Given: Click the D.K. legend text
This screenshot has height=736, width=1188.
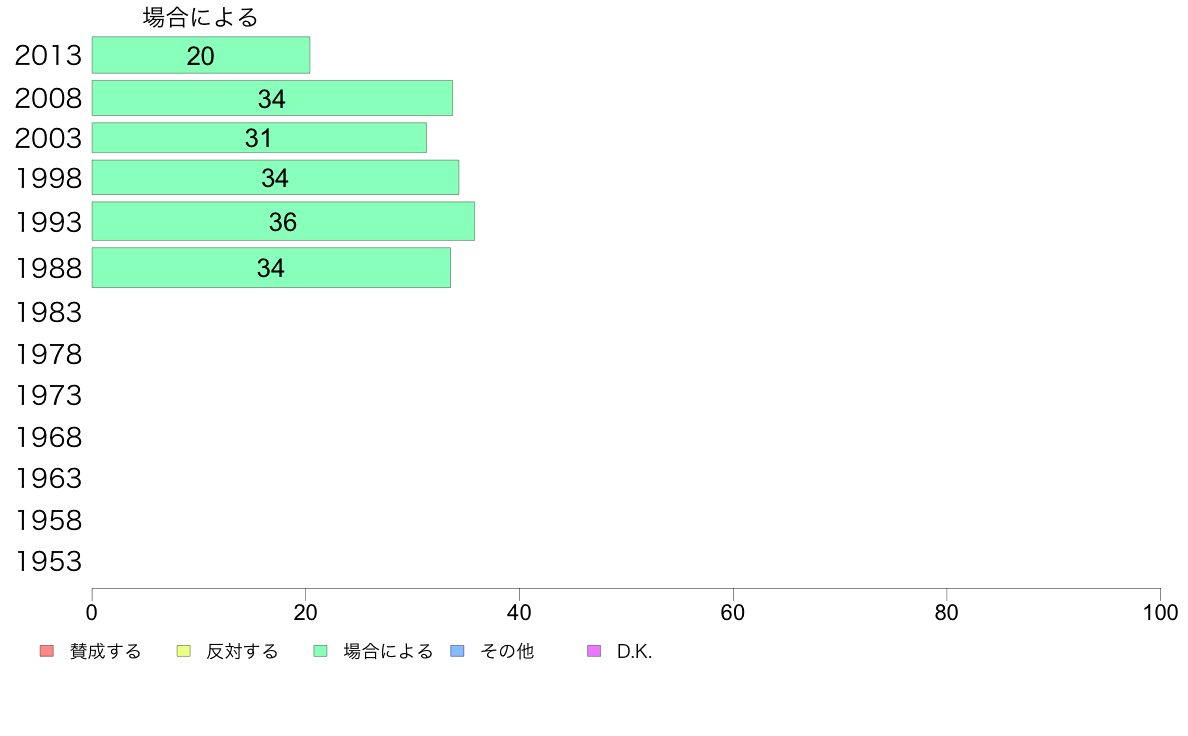Looking at the screenshot, I should pyautogui.click(x=634, y=651).
